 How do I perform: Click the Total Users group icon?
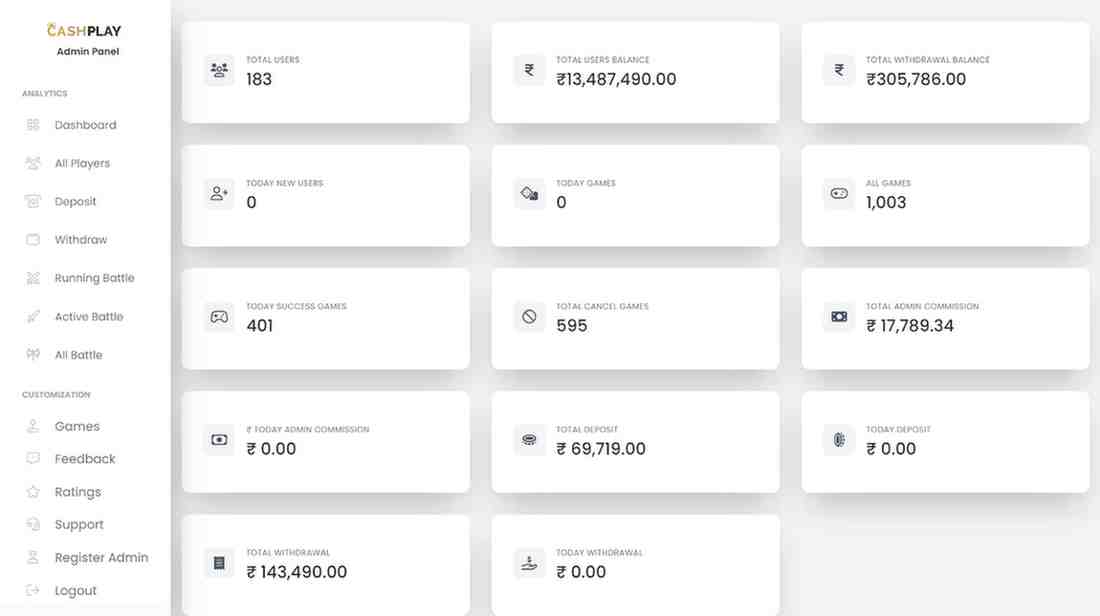tap(219, 70)
